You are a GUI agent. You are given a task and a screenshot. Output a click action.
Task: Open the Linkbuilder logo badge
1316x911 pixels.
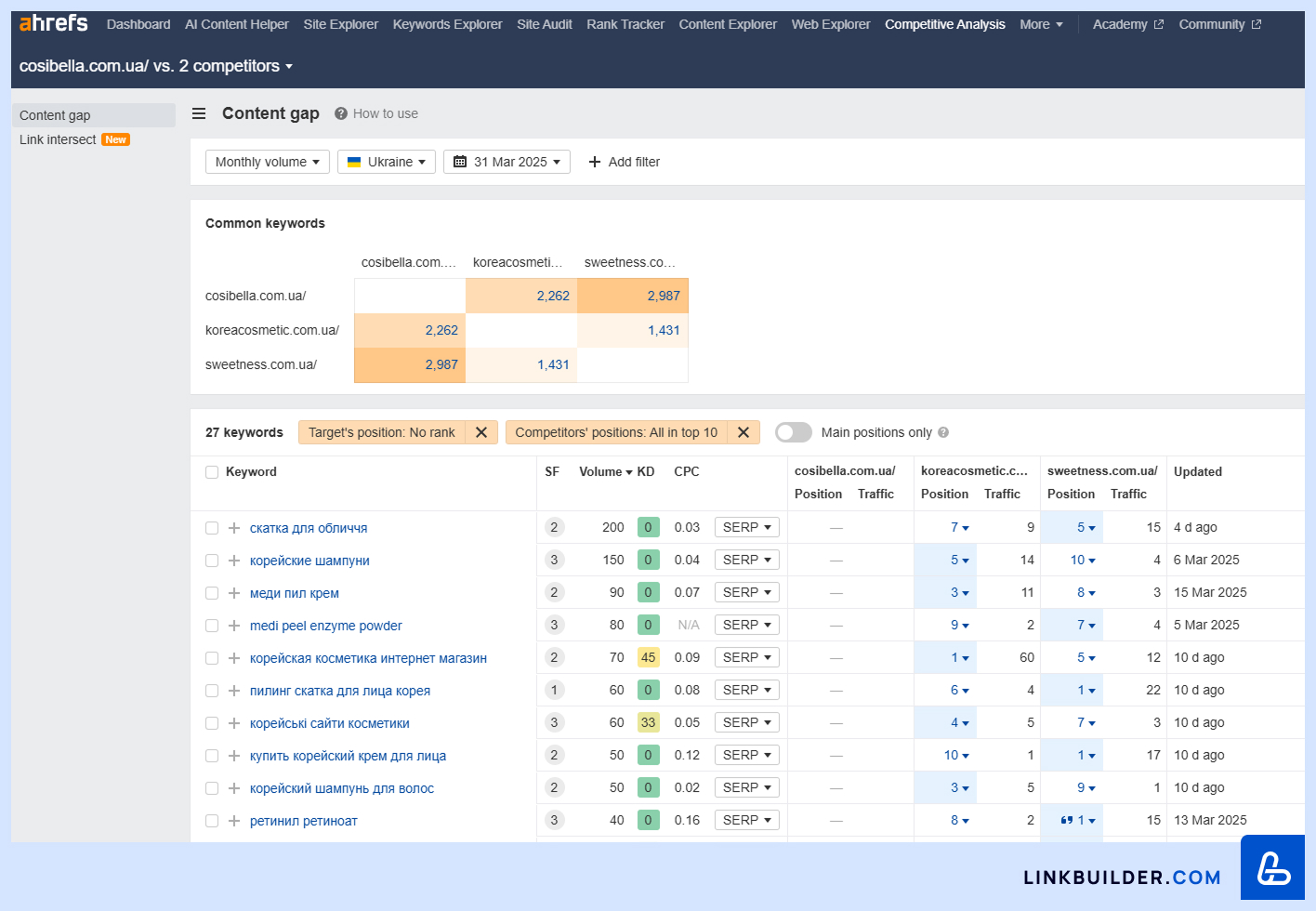1272,867
